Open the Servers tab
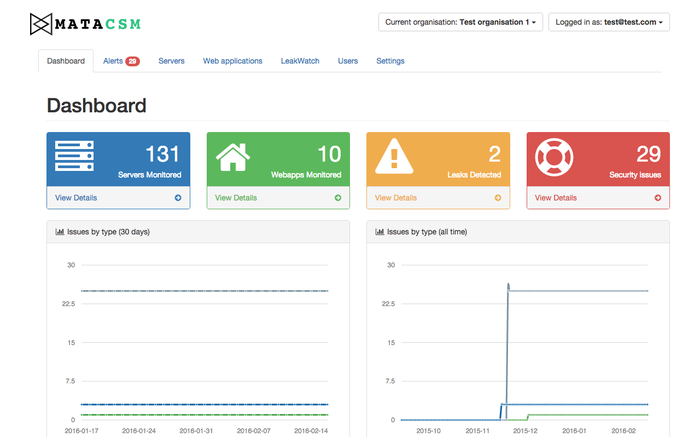The image size is (700, 437). (171, 61)
